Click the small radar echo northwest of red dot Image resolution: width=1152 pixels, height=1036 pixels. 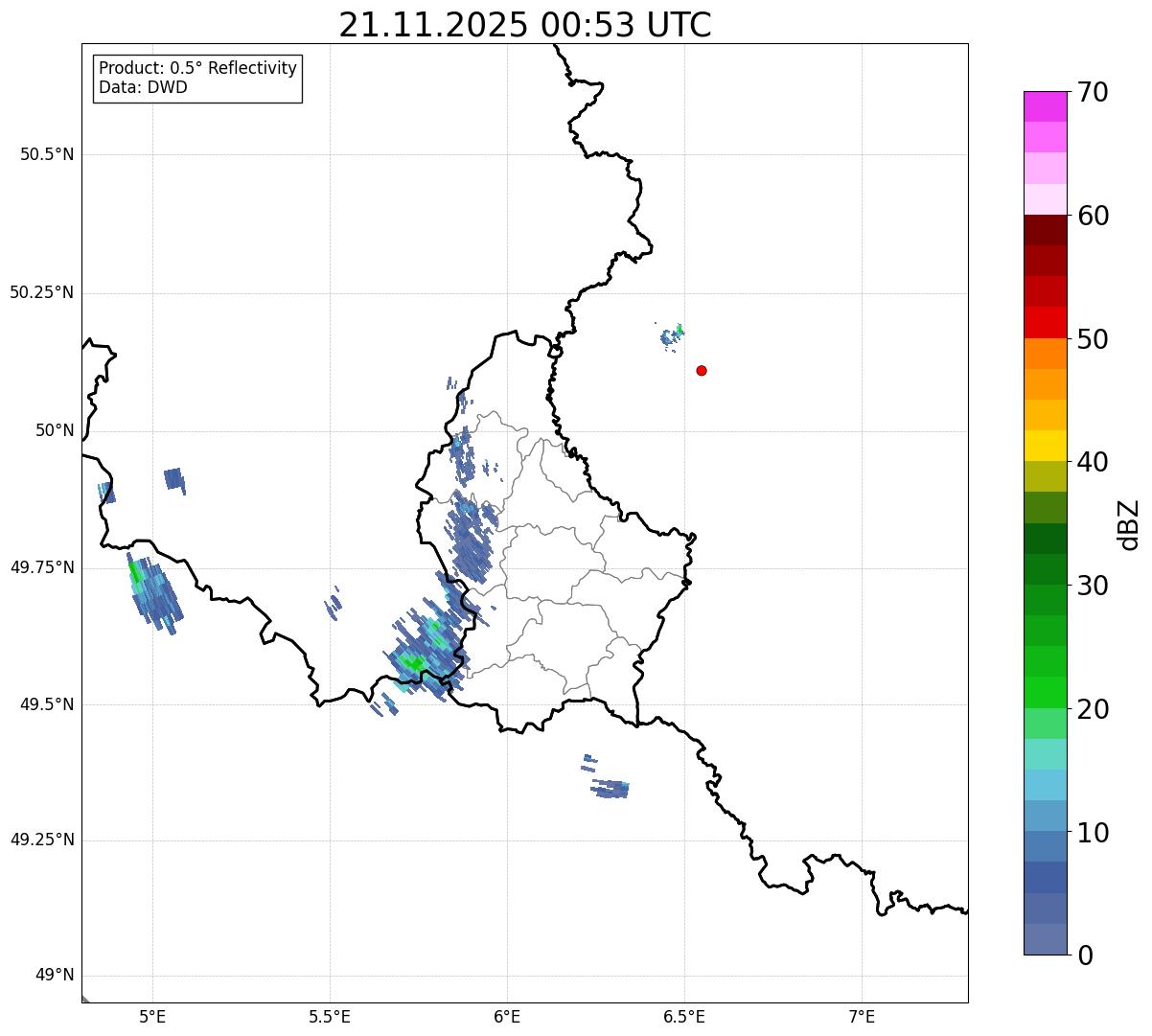[671, 335]
